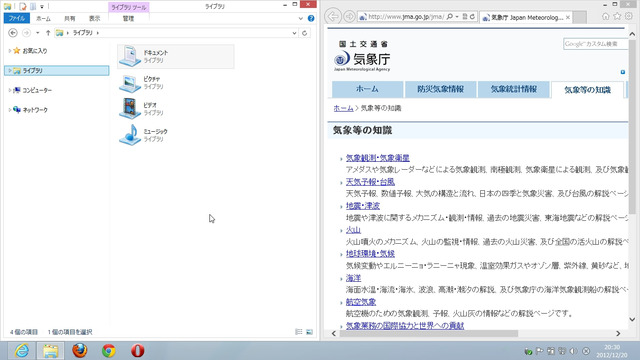The height and width of the screenshot is (360, 640).
Task: Open IE address bar search dropdown arrow
Action: point(457,17)
